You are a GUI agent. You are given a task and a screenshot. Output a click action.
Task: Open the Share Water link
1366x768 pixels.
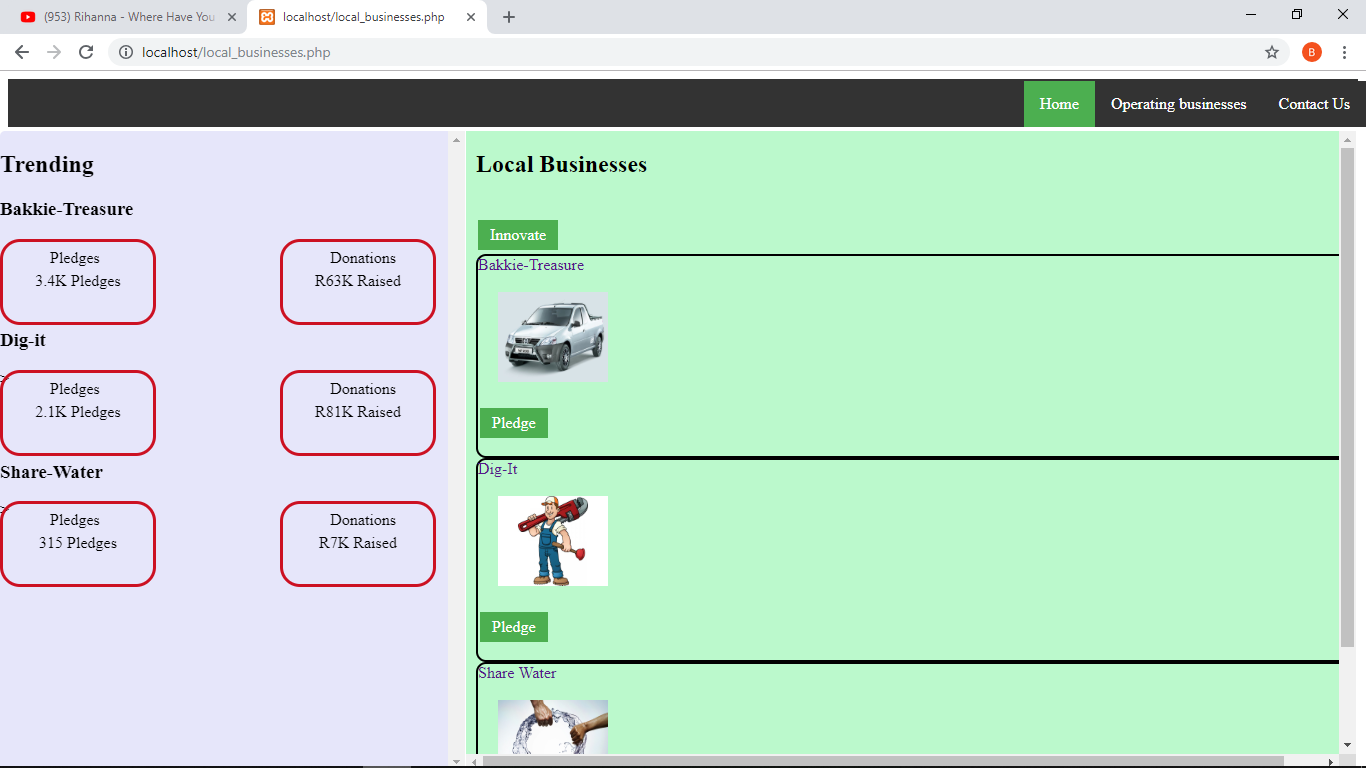tap(517, 673)
